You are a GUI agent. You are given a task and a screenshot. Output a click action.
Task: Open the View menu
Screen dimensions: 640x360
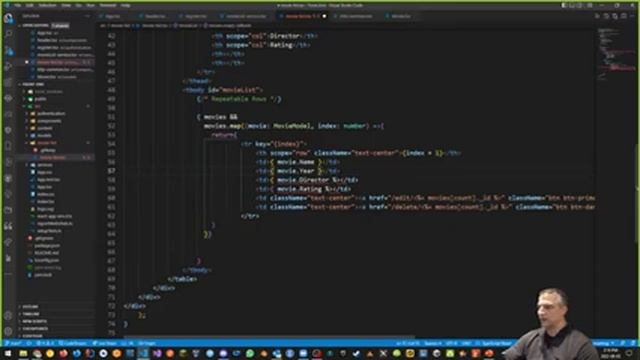point(66,5)
